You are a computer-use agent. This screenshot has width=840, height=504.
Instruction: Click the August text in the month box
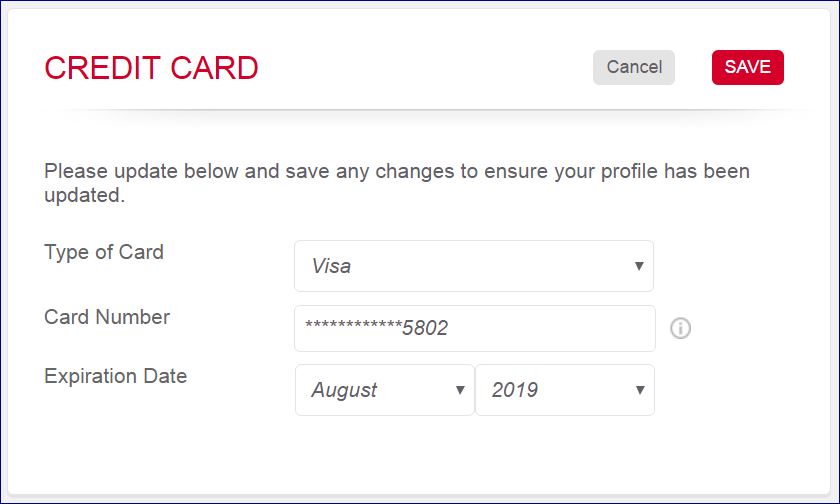pyautogui.click(x=344, y=390)
